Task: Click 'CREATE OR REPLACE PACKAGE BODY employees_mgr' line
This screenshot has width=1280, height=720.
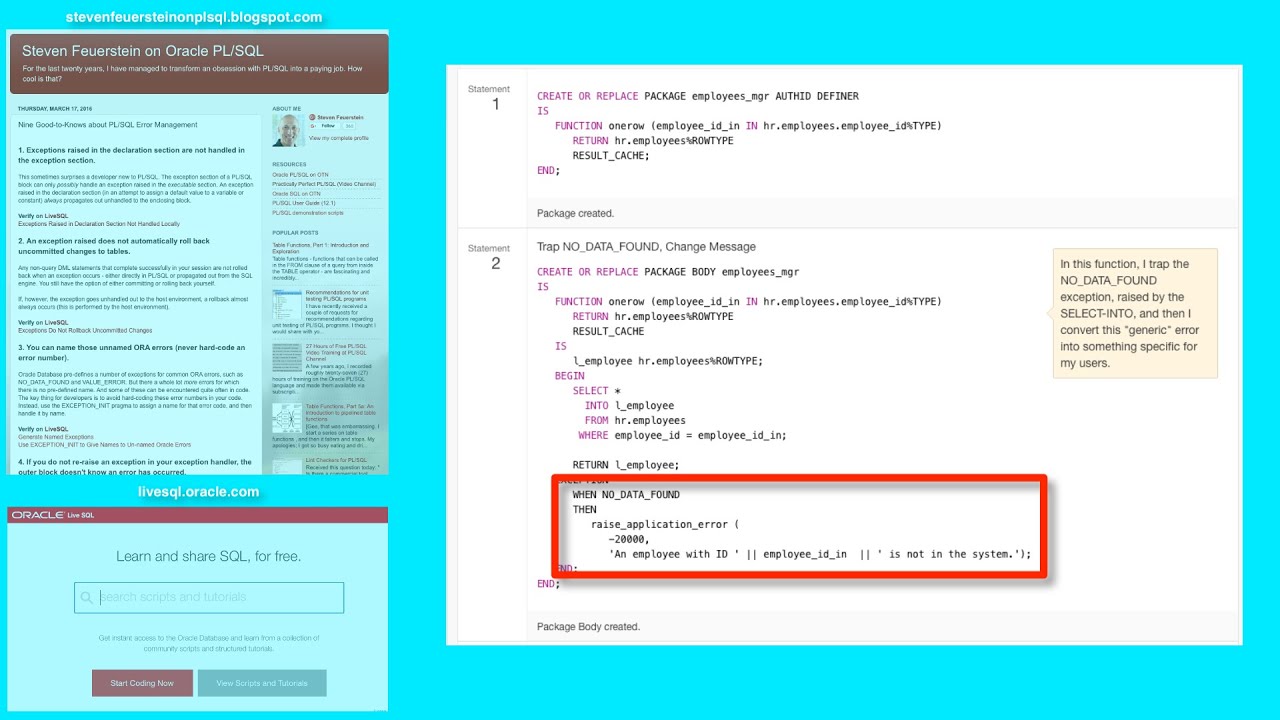Action: click(x=668, y=272)
